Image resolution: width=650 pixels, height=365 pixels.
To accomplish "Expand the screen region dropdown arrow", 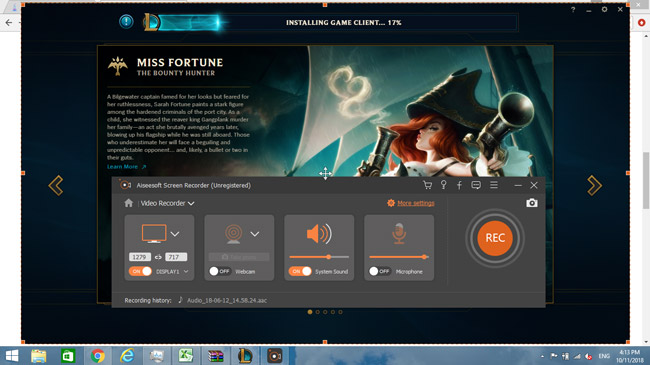I will tap(175, 234).
